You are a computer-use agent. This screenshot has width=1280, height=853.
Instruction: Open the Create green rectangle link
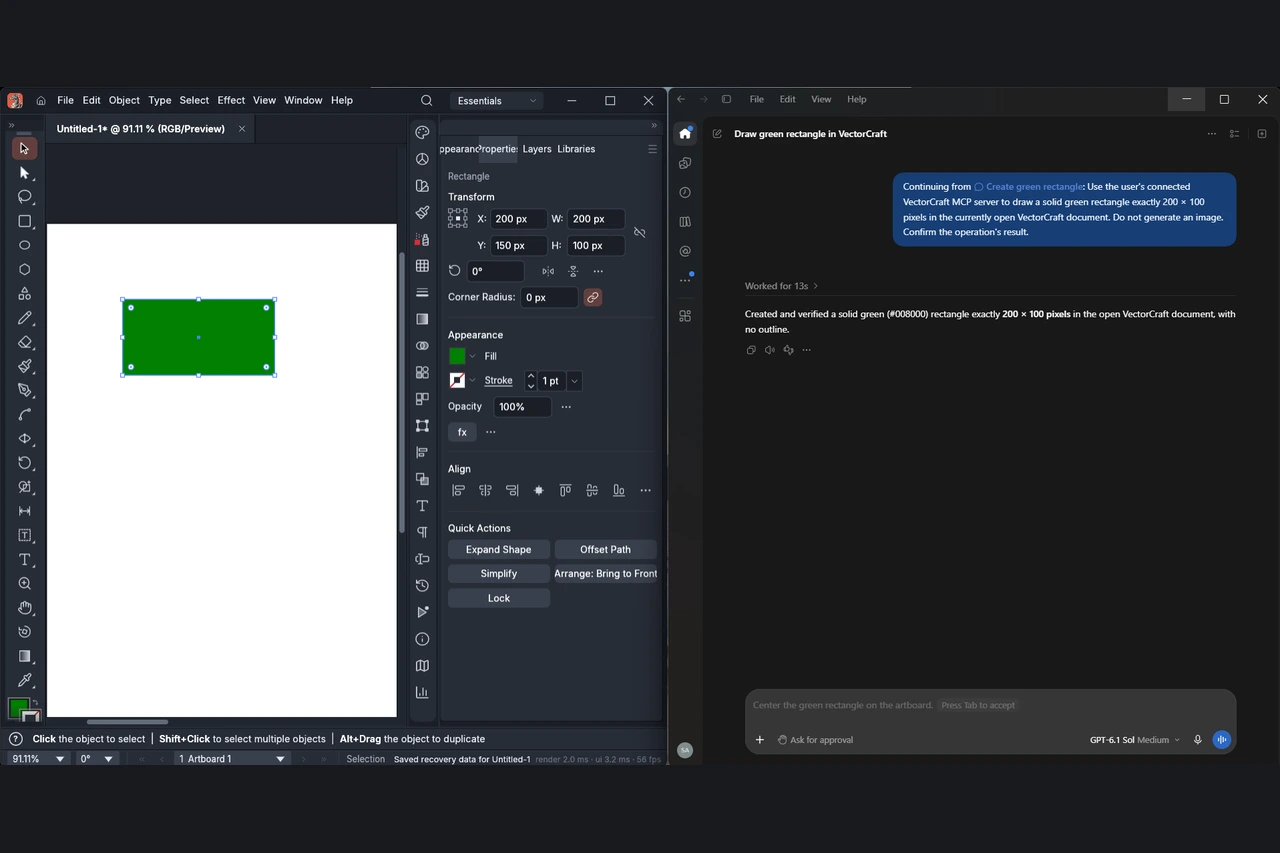(x=1028, y=186)
